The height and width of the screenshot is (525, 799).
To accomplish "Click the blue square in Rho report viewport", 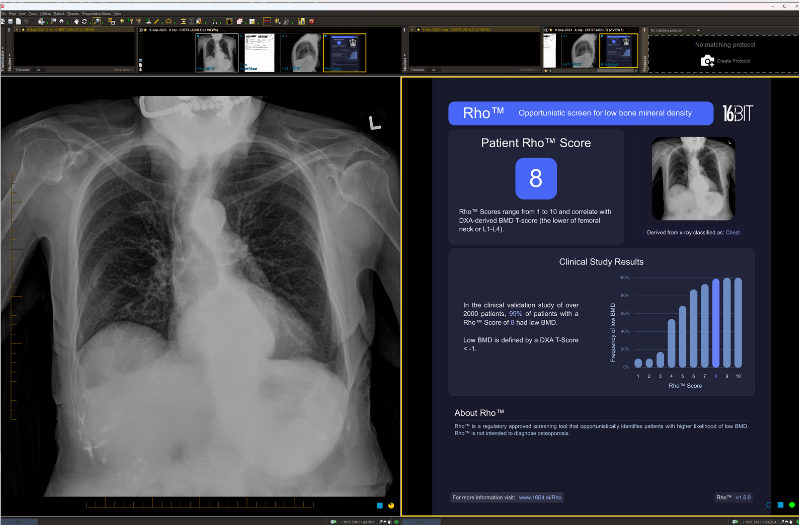I will (781, 505).
